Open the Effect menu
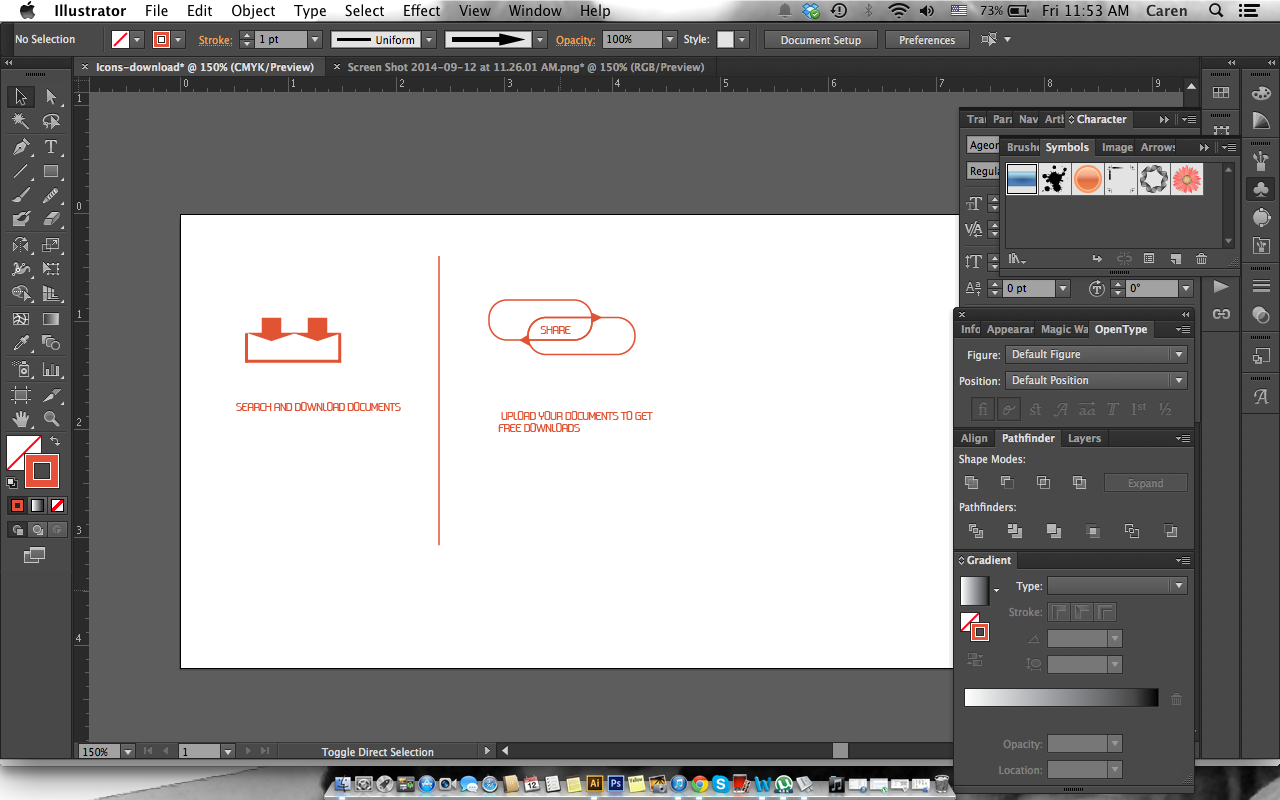 tap(421, 11)
